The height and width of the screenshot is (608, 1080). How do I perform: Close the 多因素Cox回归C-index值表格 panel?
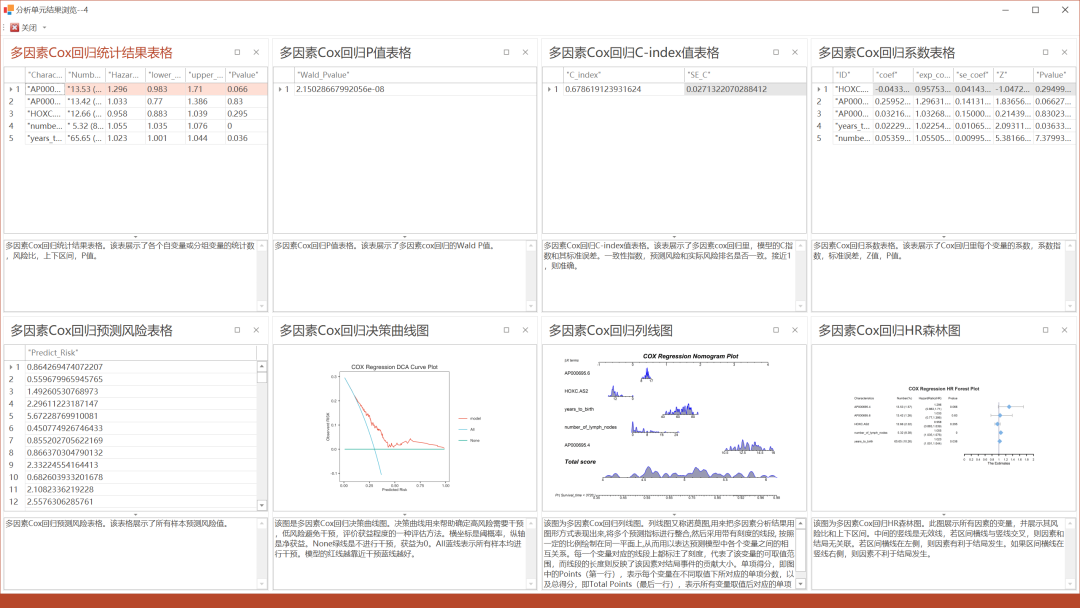(x=795, y=52)
